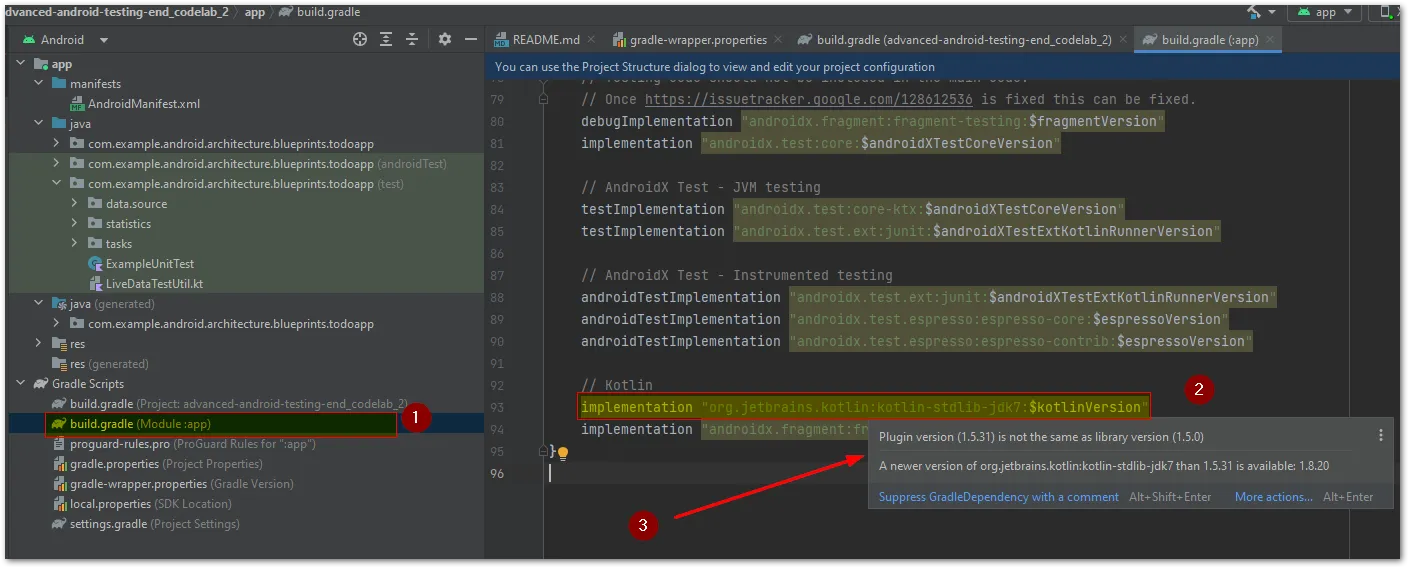Click the Make Project hammer icon
This screenshot has height=568, width=1409.
pos(1254,11)
